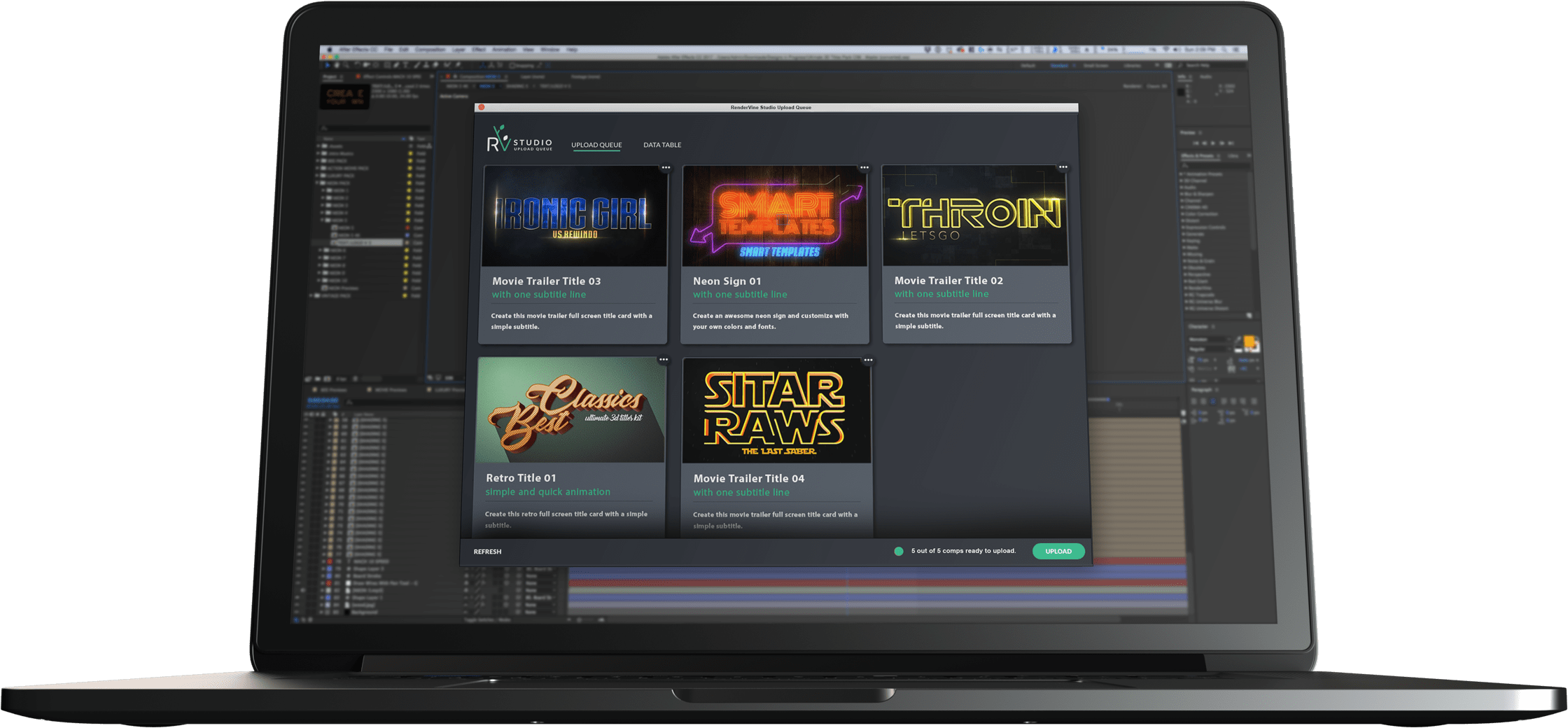Click the RV Studio logo
Image resolution: width=1568 pixels, height=728 pixels.
click(x=519, y=140)
